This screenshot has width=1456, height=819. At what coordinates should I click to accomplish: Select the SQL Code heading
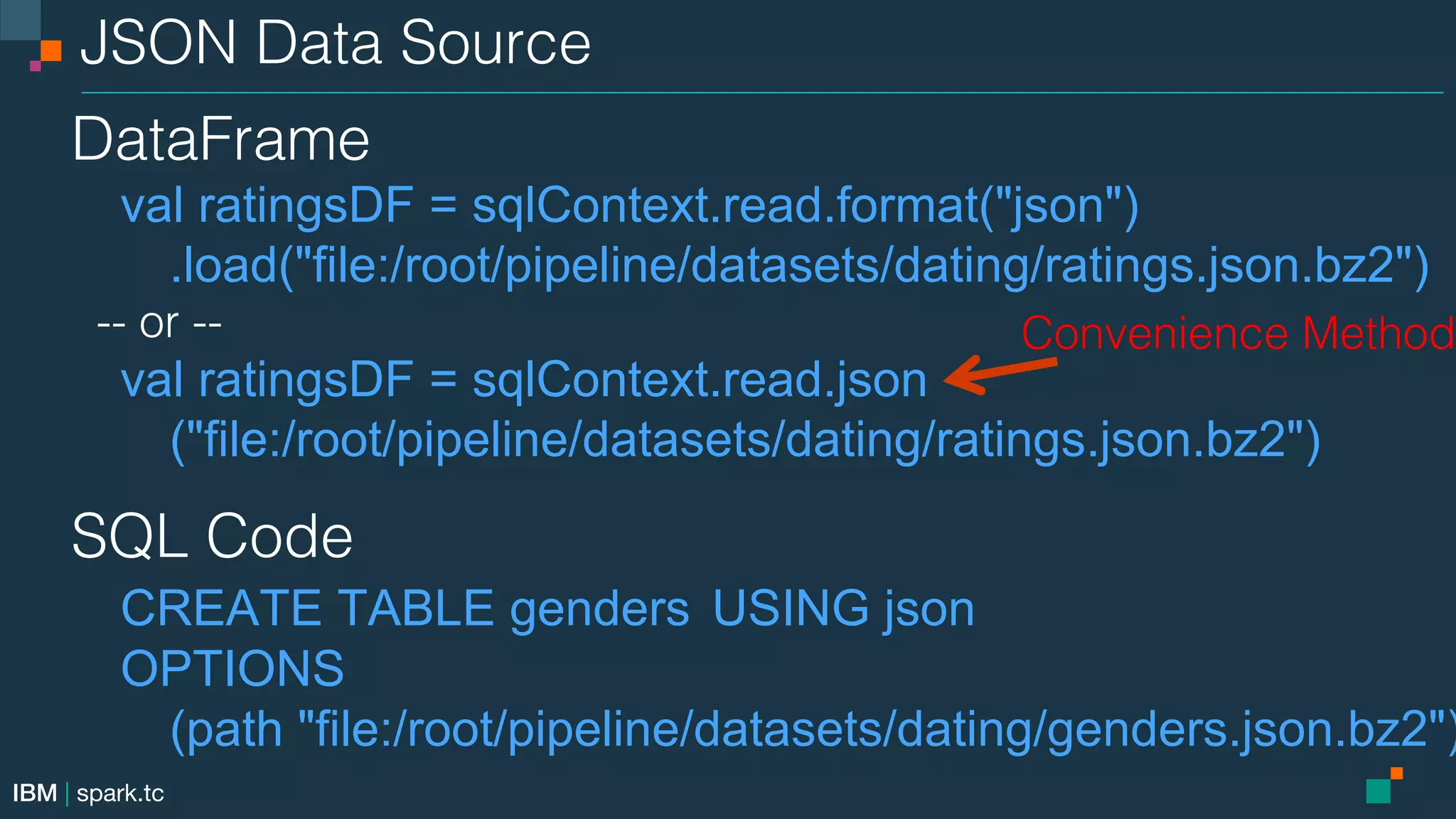[212, 536]
